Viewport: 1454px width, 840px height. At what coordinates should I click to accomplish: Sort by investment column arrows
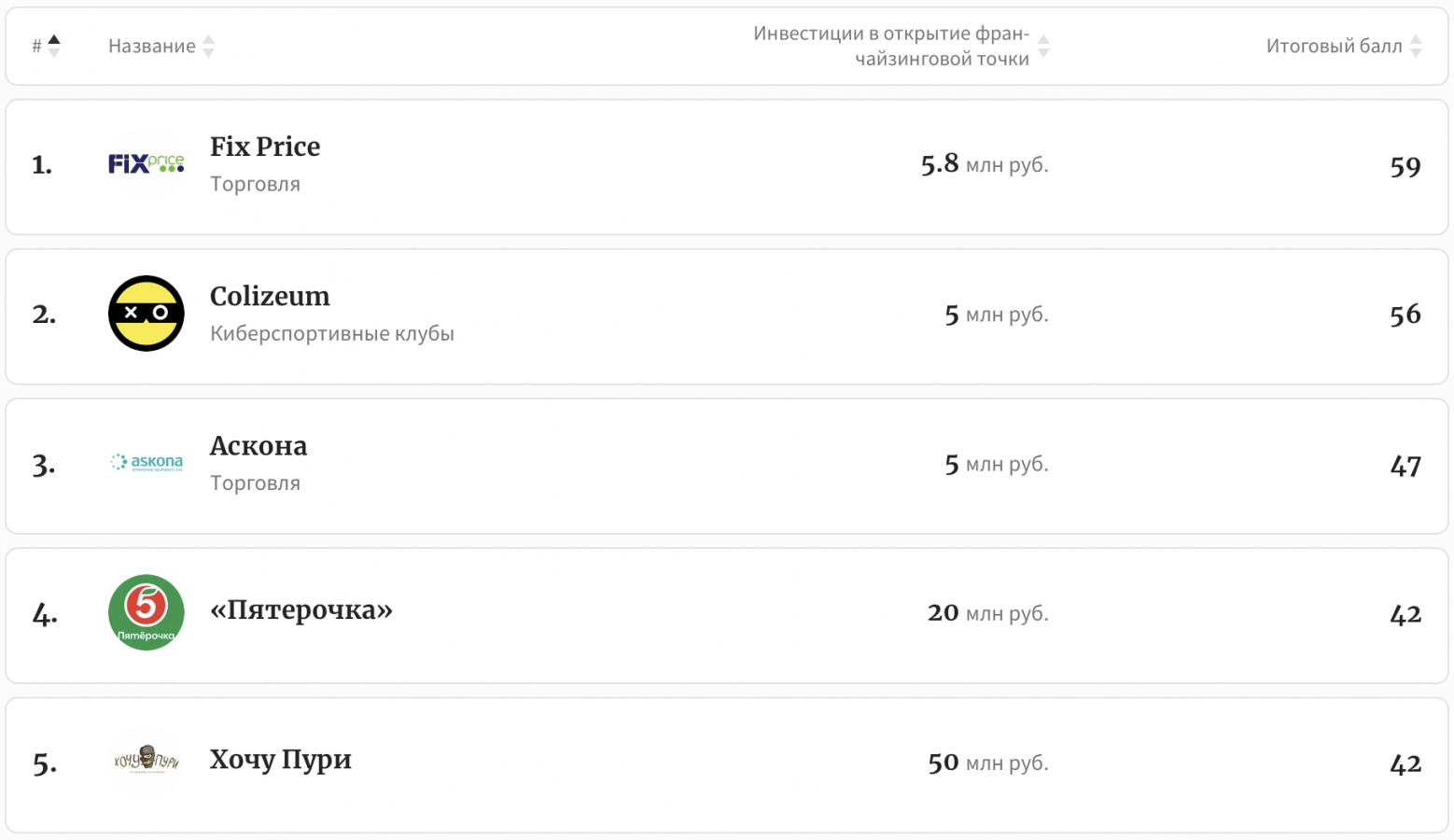pyautogui.click(x=1043, y=46)
